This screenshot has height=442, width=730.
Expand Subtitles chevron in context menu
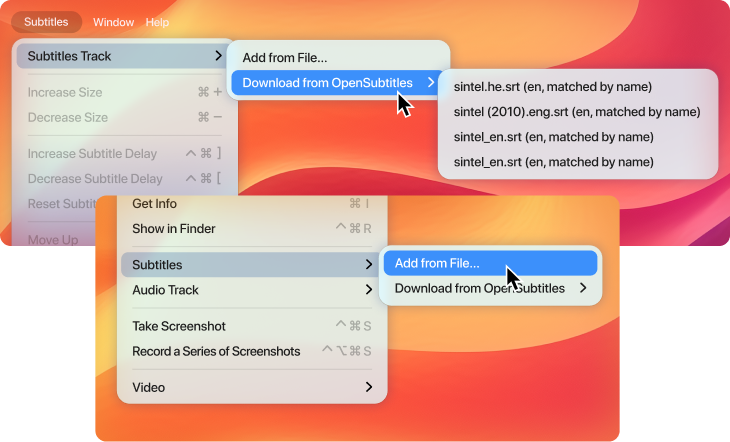coord(369,265)
